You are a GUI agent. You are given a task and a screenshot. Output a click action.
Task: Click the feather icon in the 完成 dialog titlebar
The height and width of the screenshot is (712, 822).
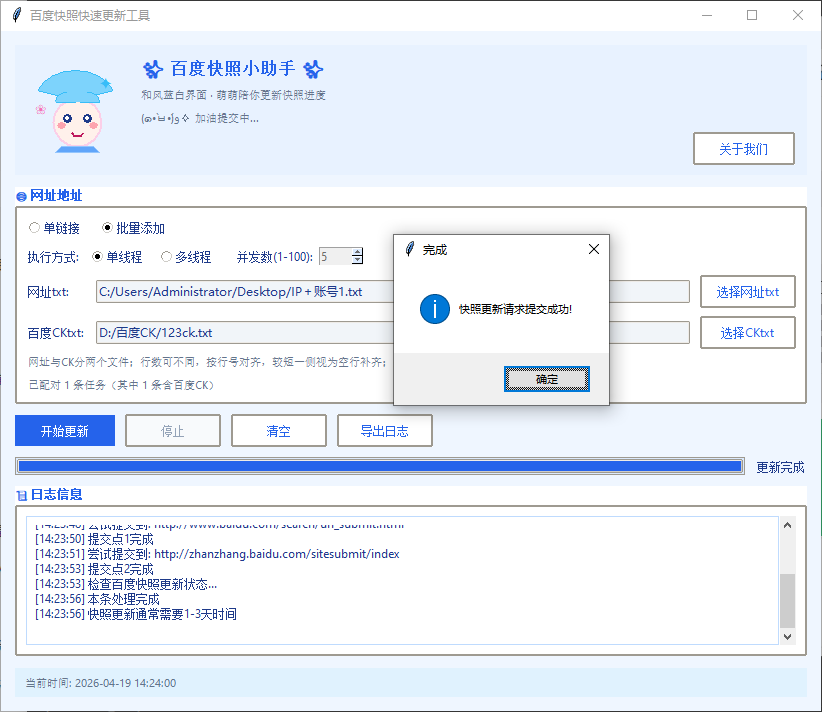coord(411,249)
